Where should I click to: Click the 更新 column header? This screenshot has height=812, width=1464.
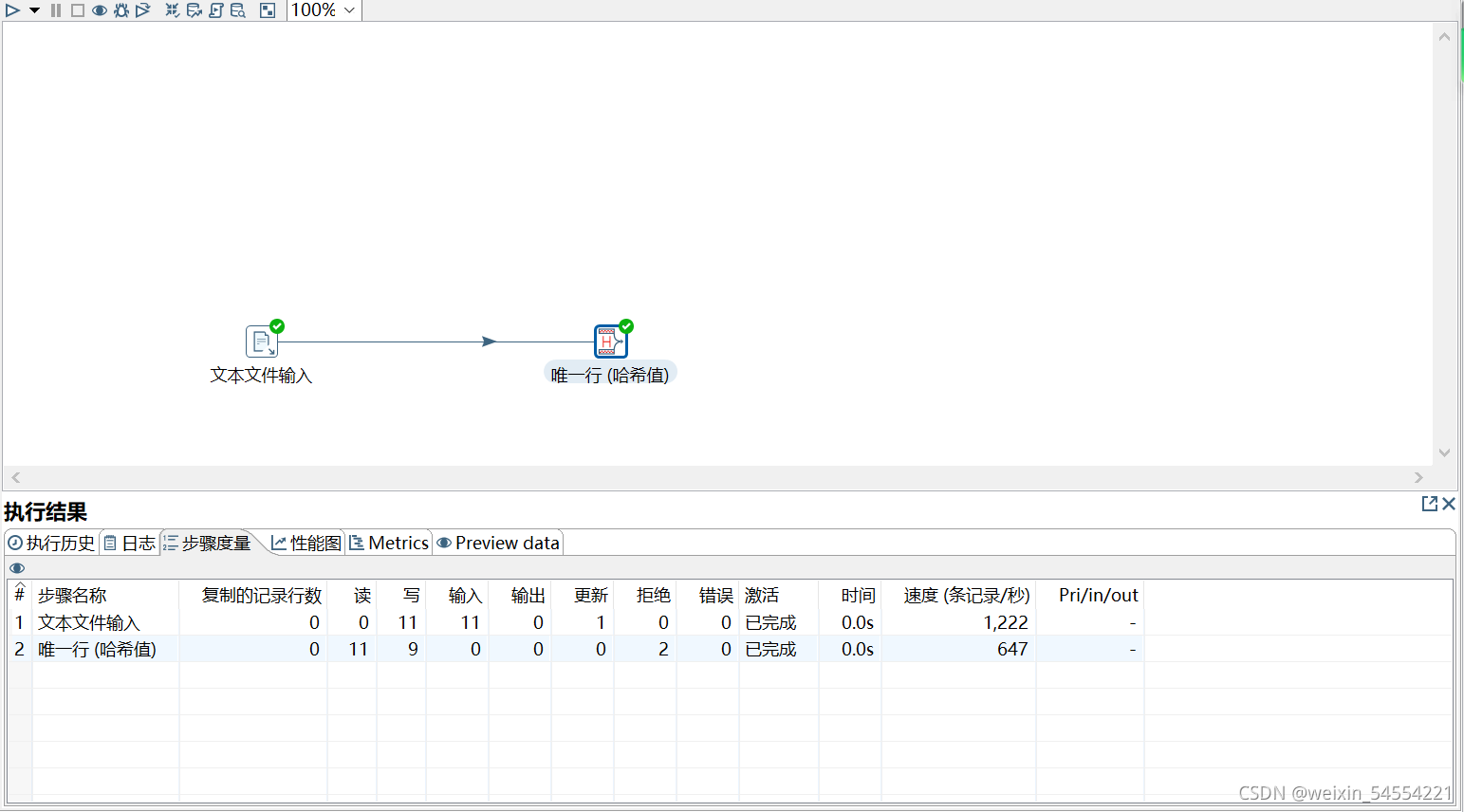click(583, 596)
